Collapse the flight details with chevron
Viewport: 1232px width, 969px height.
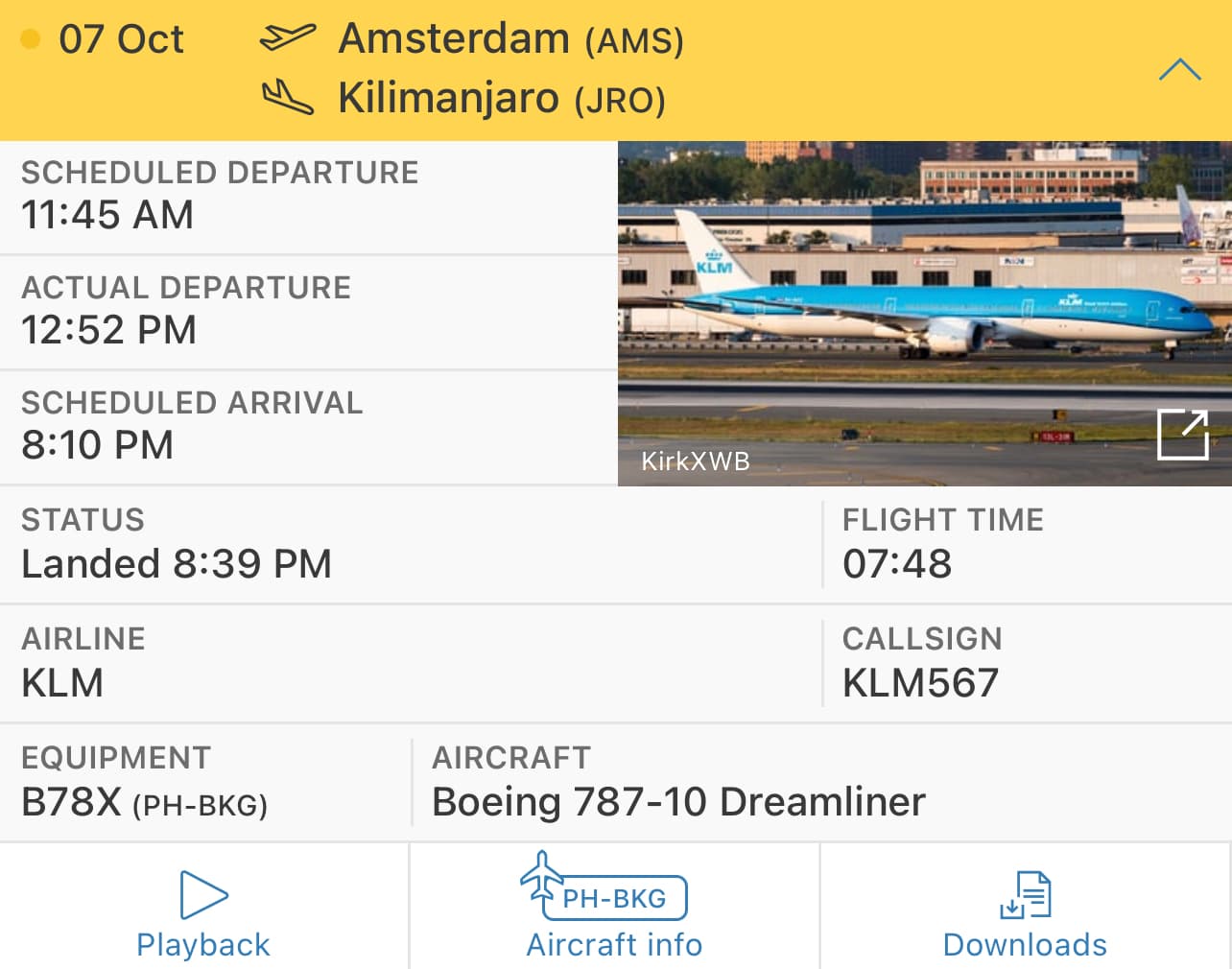point(1179,70)
